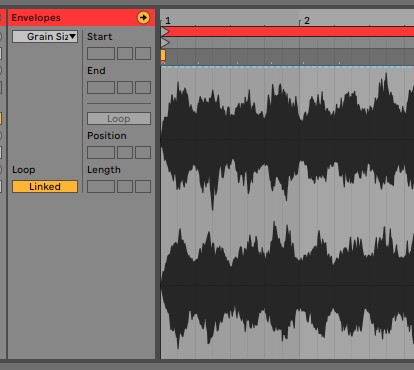The image size is (414, 370).
Task: Click the Start label
Action: tap(99, 37)
